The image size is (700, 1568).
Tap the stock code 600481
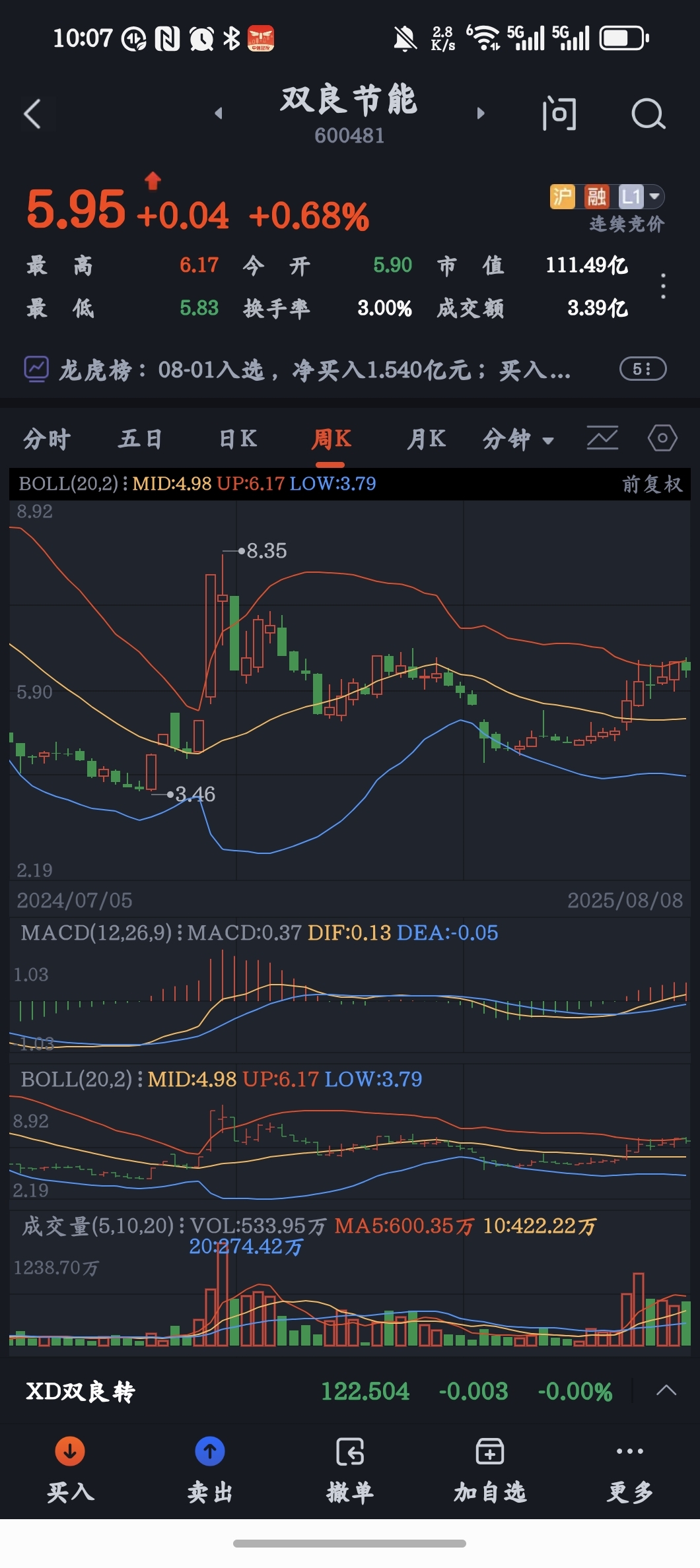click(x=349, y=136)
